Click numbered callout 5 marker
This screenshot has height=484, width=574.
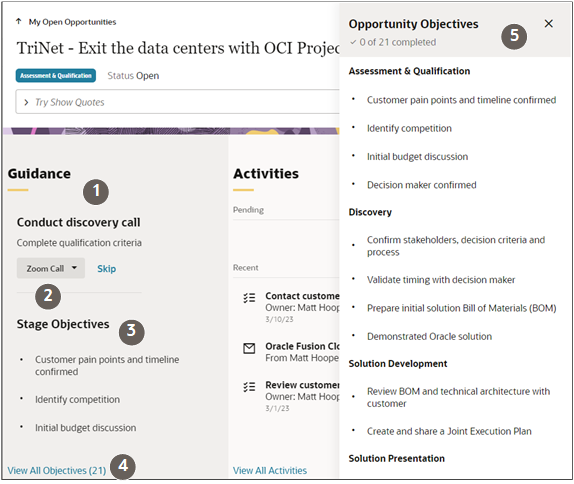coord(514,36)
